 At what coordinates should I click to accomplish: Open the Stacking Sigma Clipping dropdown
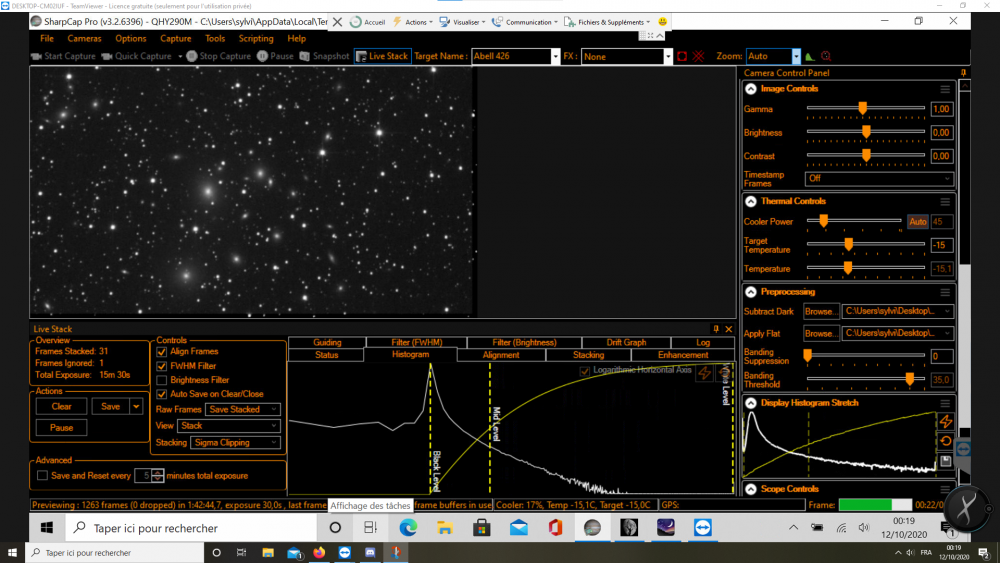[x=235, y=442]
